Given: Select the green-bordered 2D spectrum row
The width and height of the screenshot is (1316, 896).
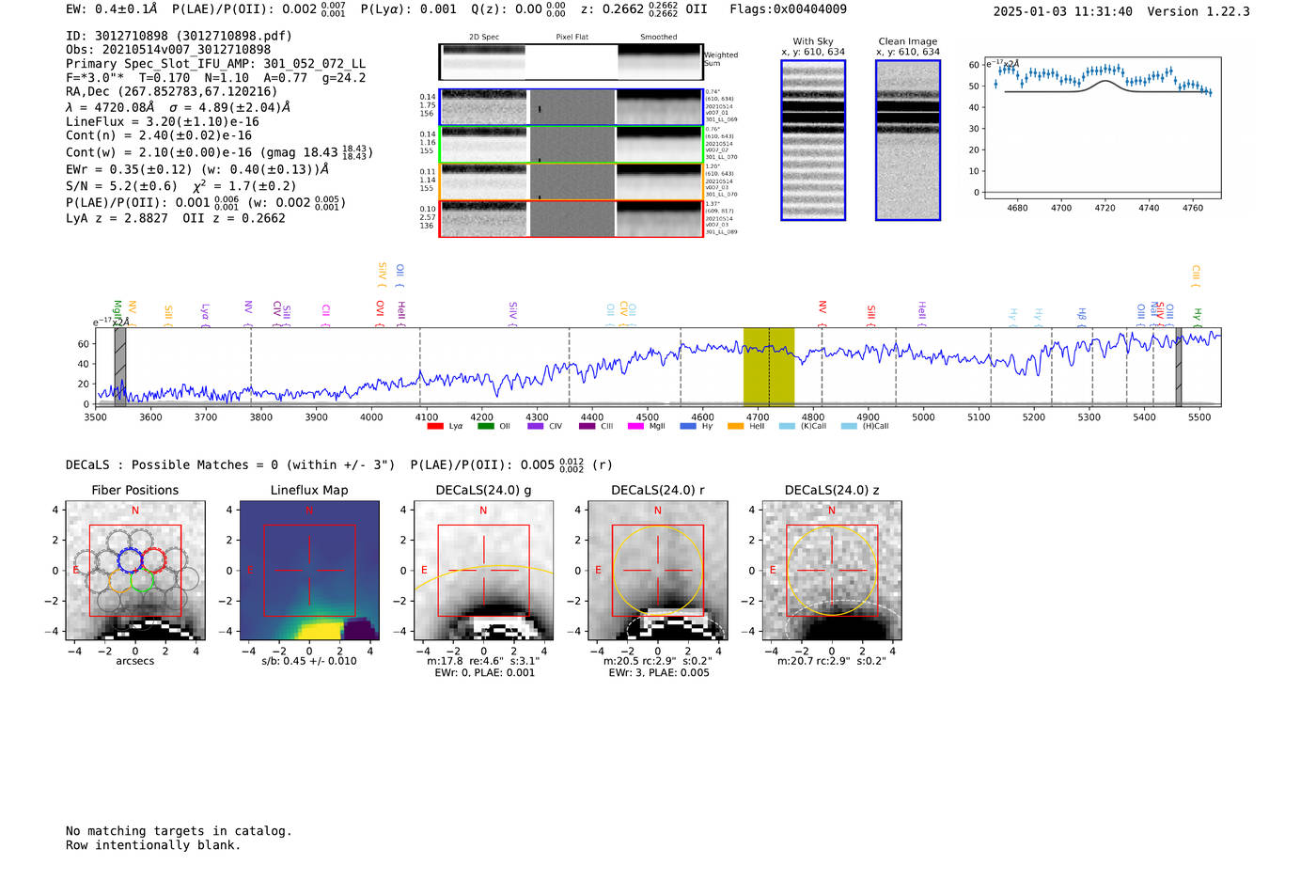Looking at the screenshot, I should click(571, 145).
